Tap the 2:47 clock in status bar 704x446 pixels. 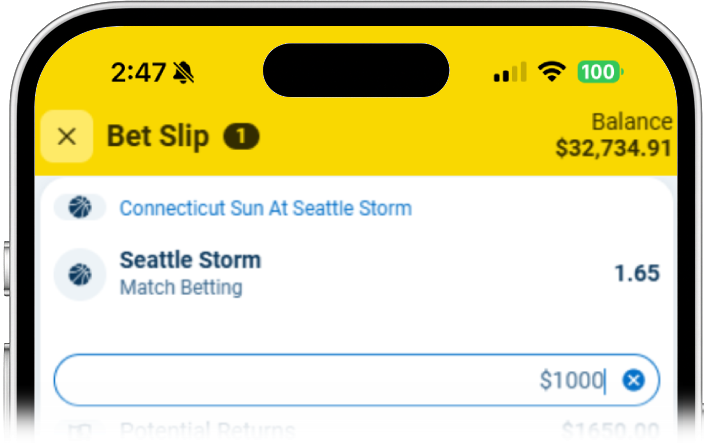pyautogui.click(x=138, y=72)
